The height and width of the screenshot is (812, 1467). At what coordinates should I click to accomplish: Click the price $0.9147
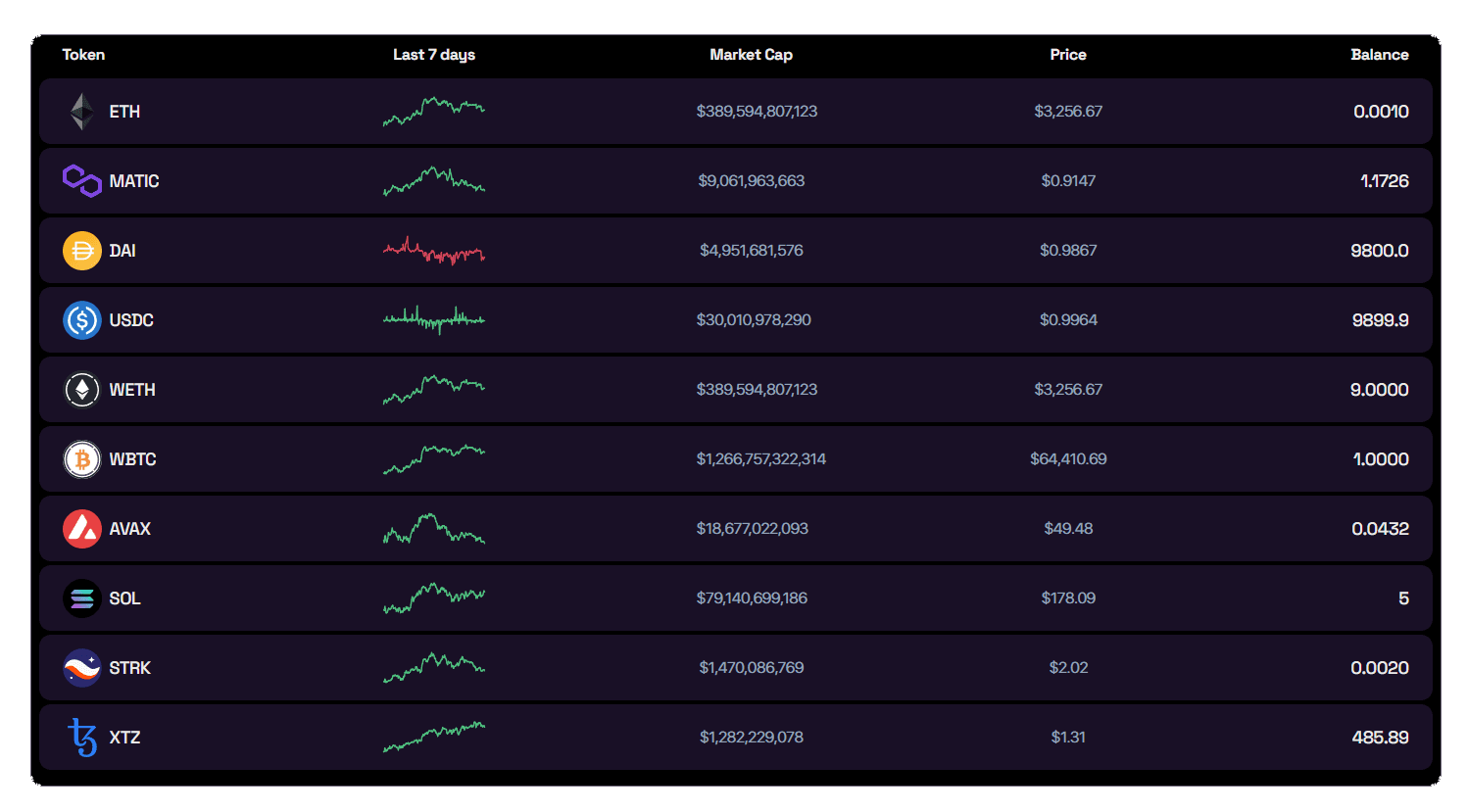[1068, 181]
